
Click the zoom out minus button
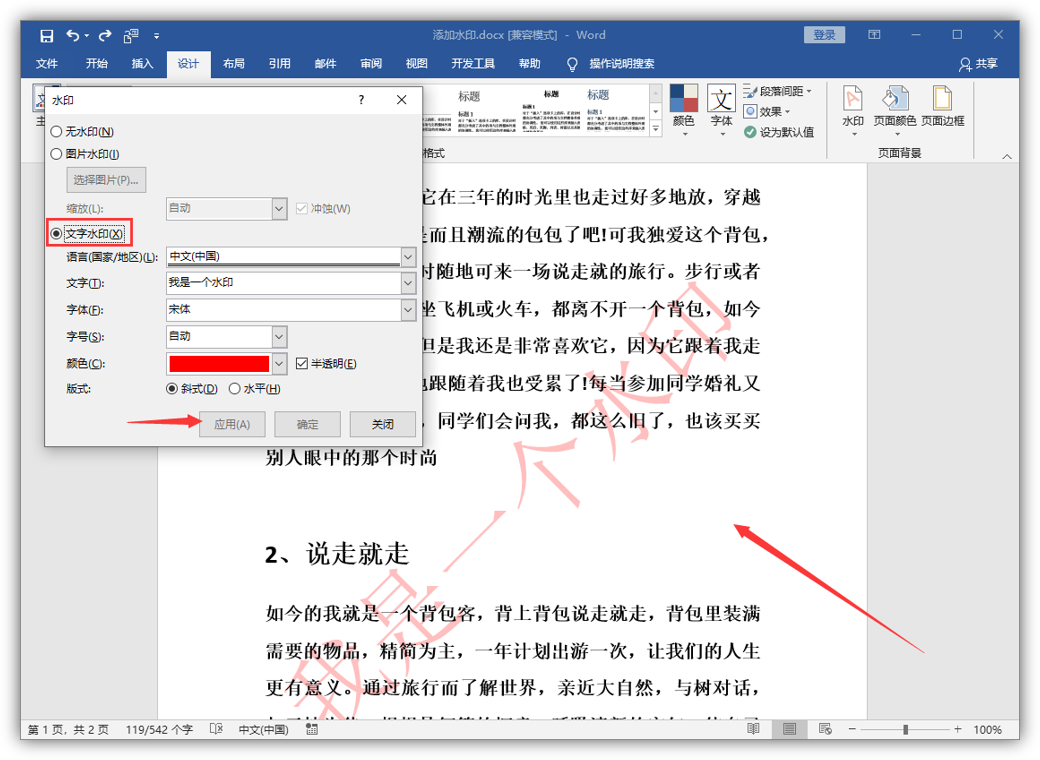(852, 729)
